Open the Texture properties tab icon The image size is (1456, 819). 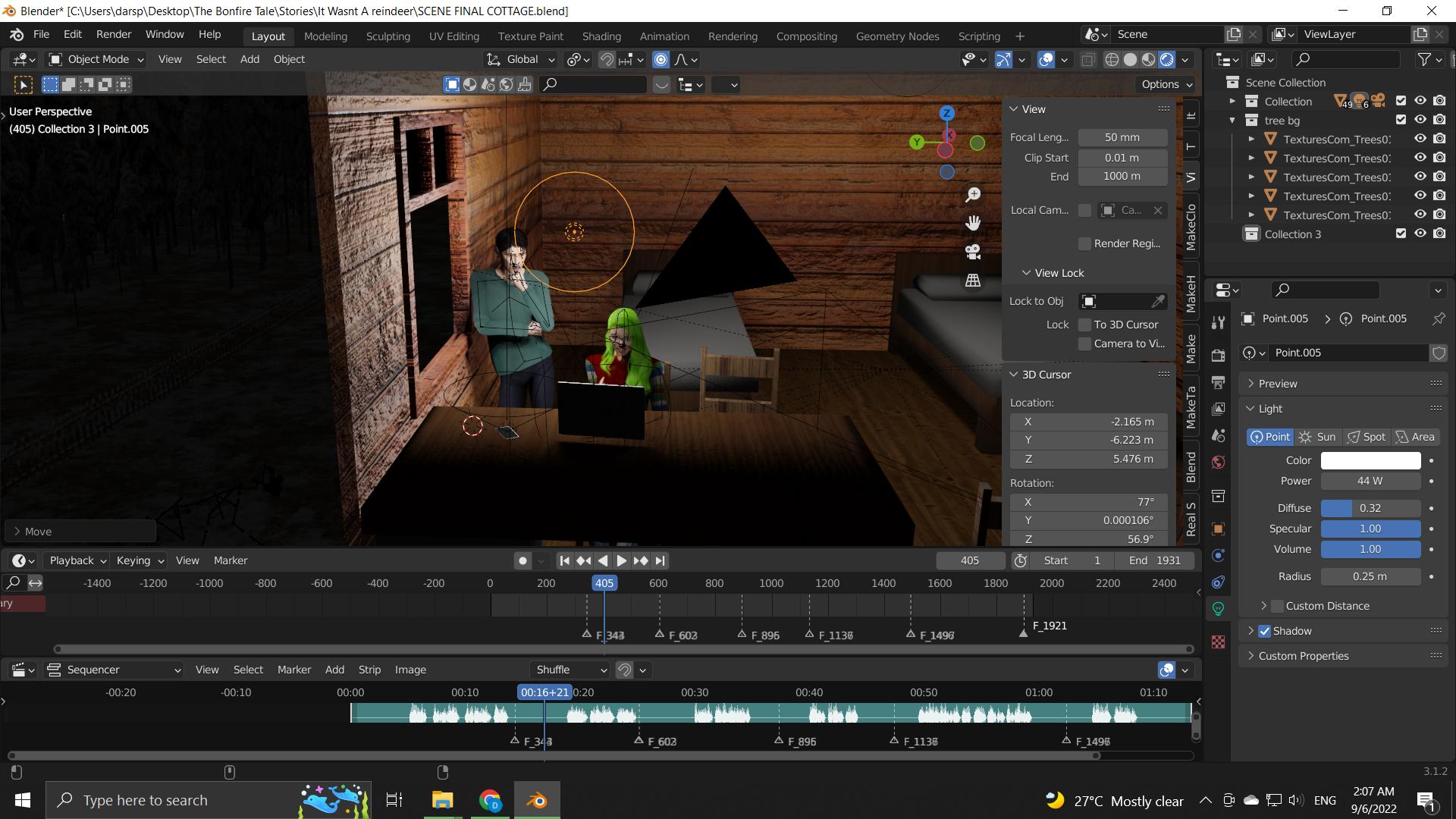(1218, 642)
